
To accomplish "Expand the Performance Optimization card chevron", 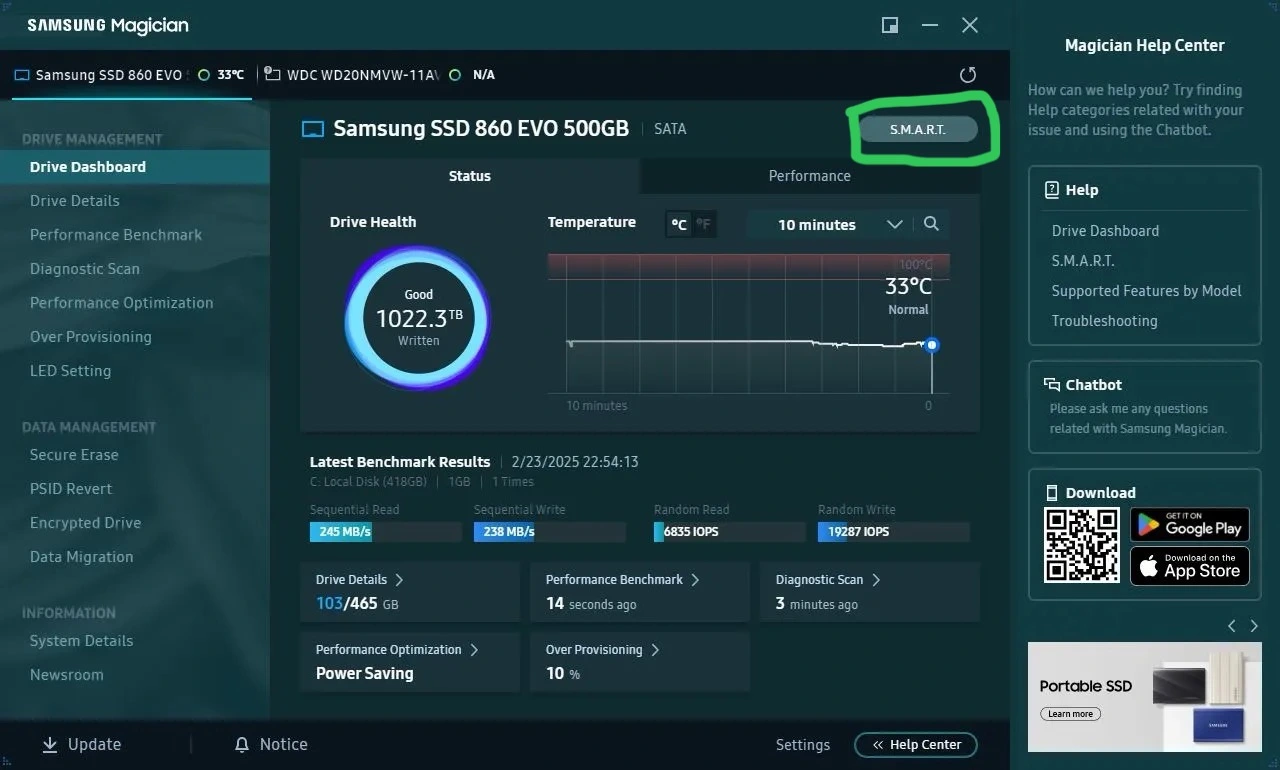I will click(474, 650).
